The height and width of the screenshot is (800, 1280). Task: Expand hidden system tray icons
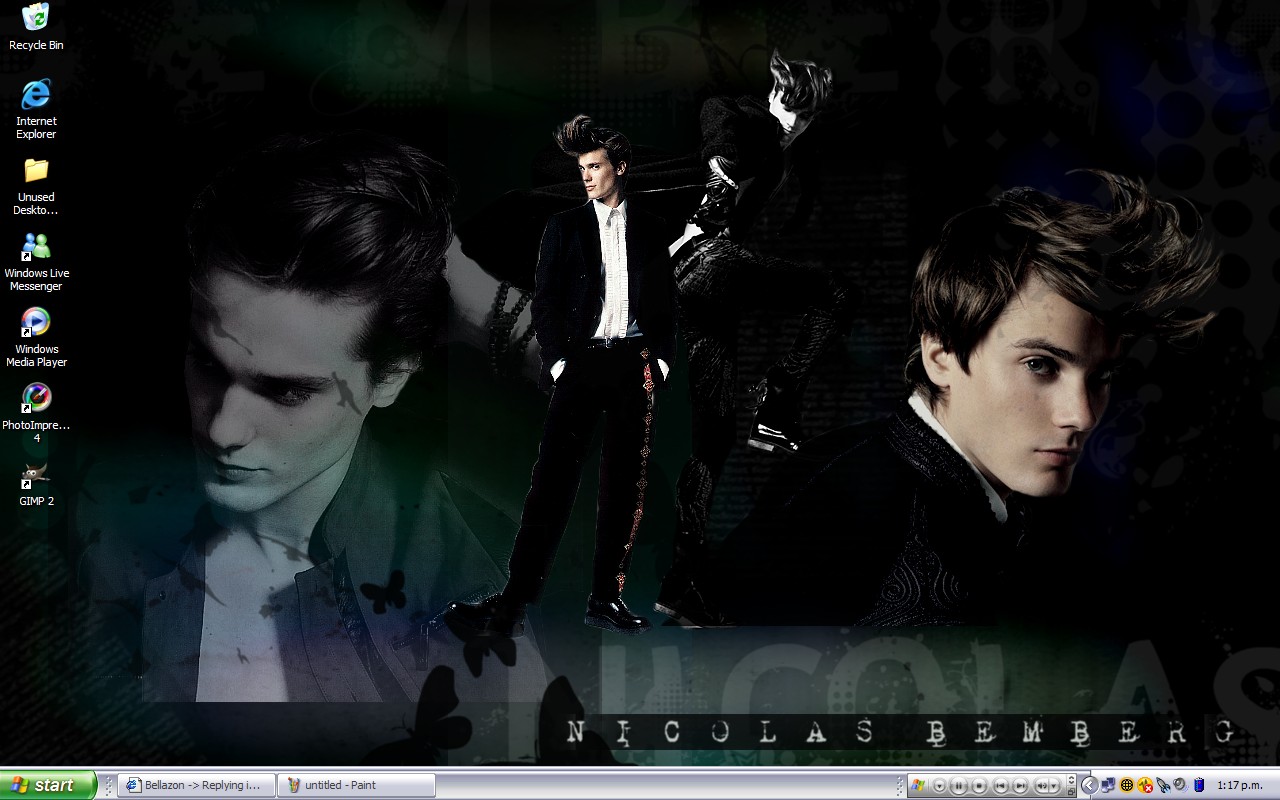coord(1090,785)
